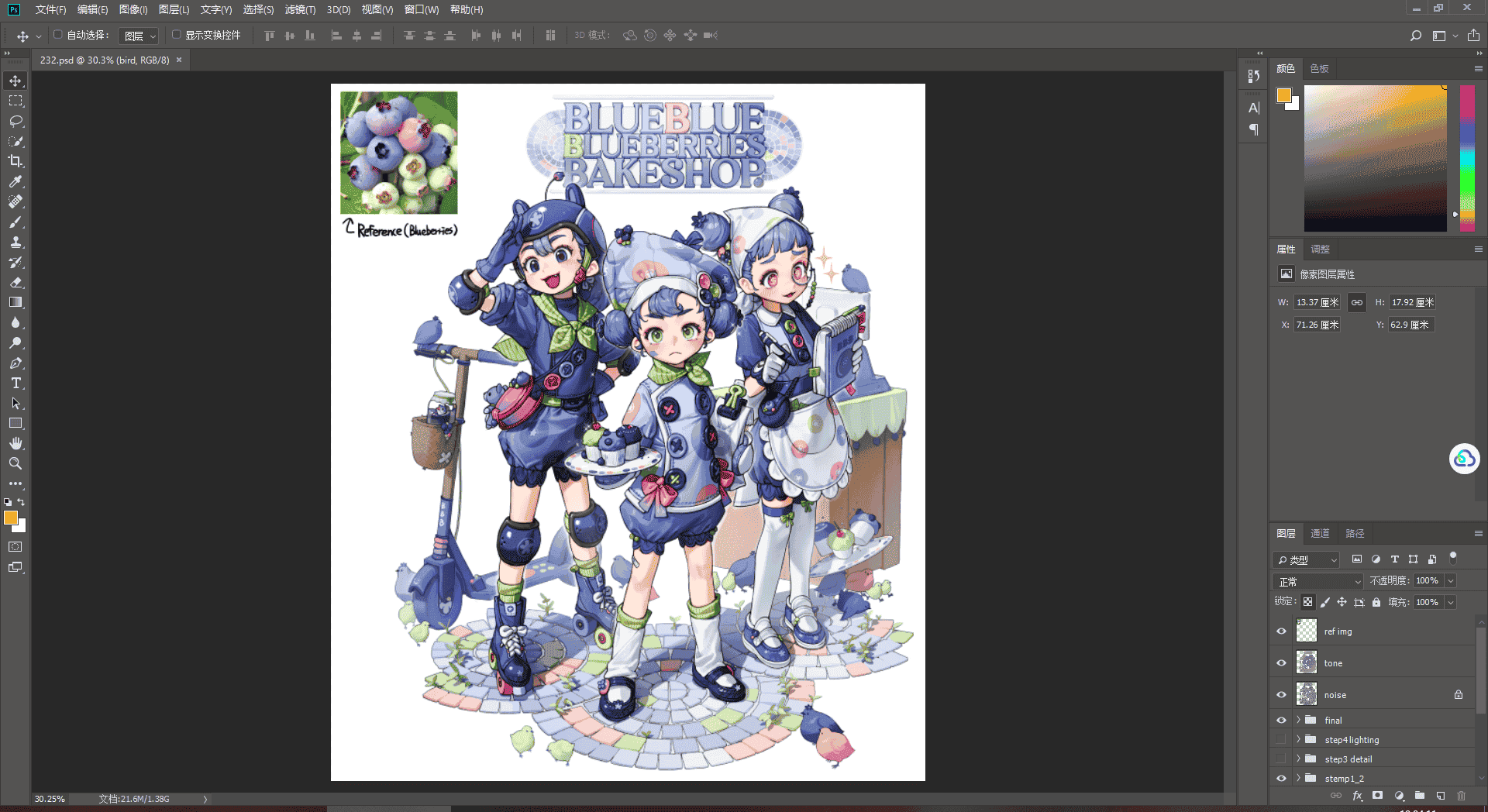Click the foreground color swatch in toolbar

[x=11, y=518]
